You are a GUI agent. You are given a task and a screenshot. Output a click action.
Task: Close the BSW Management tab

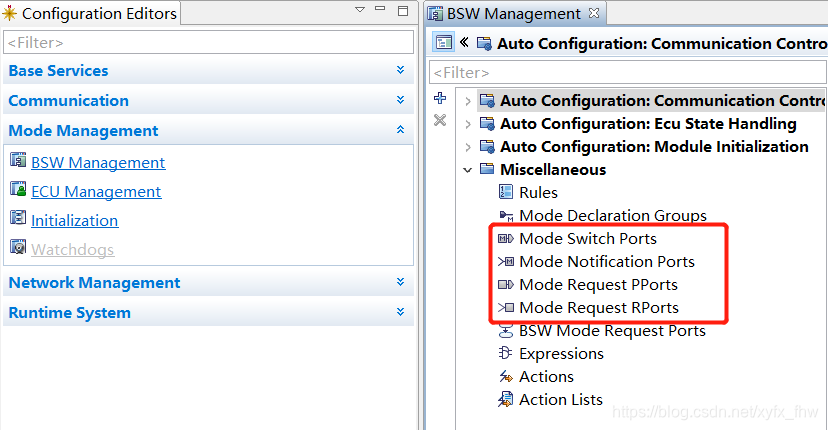coord(594,13)
